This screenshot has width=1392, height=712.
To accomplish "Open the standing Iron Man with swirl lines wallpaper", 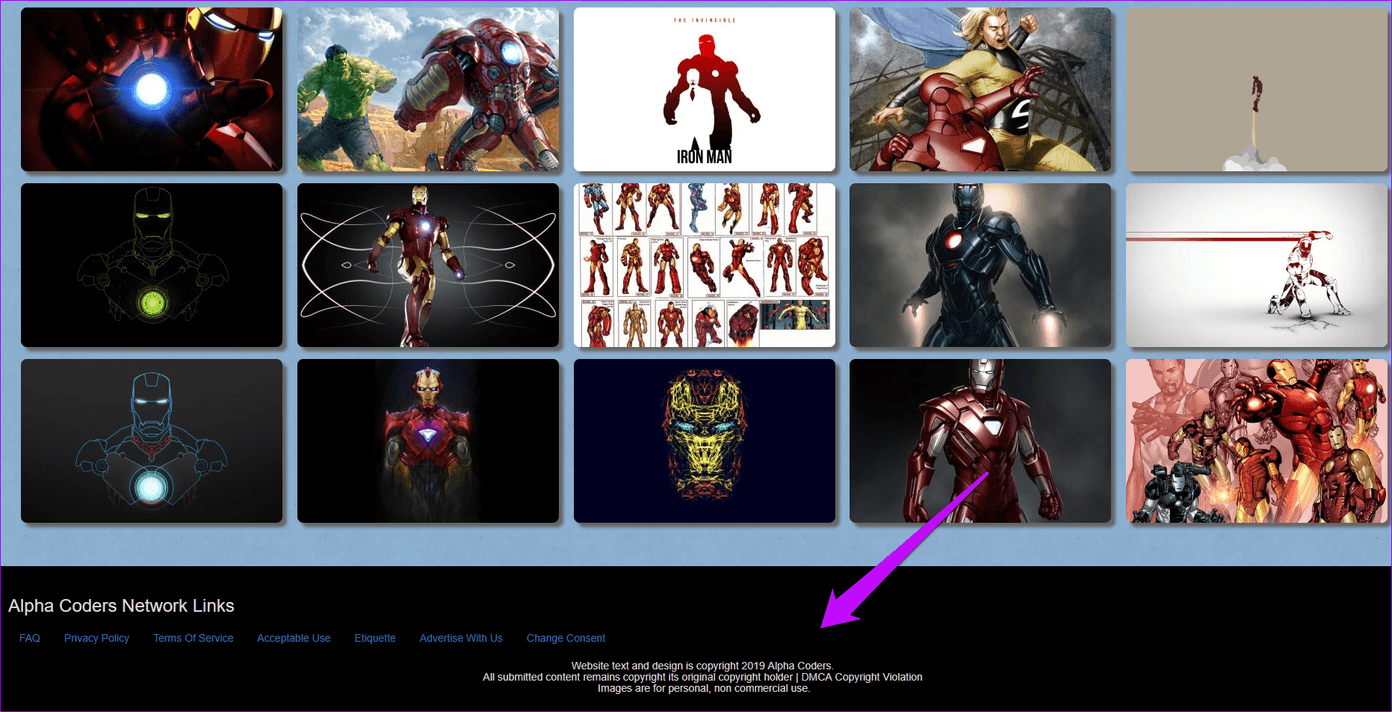I will (428, 265).
